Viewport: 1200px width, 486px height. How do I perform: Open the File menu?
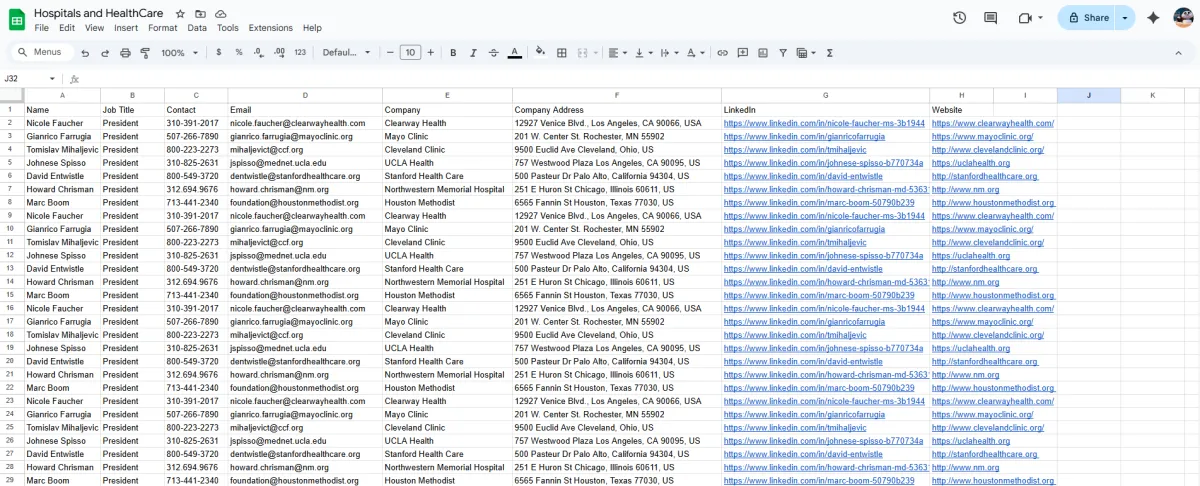coord(42,28)
